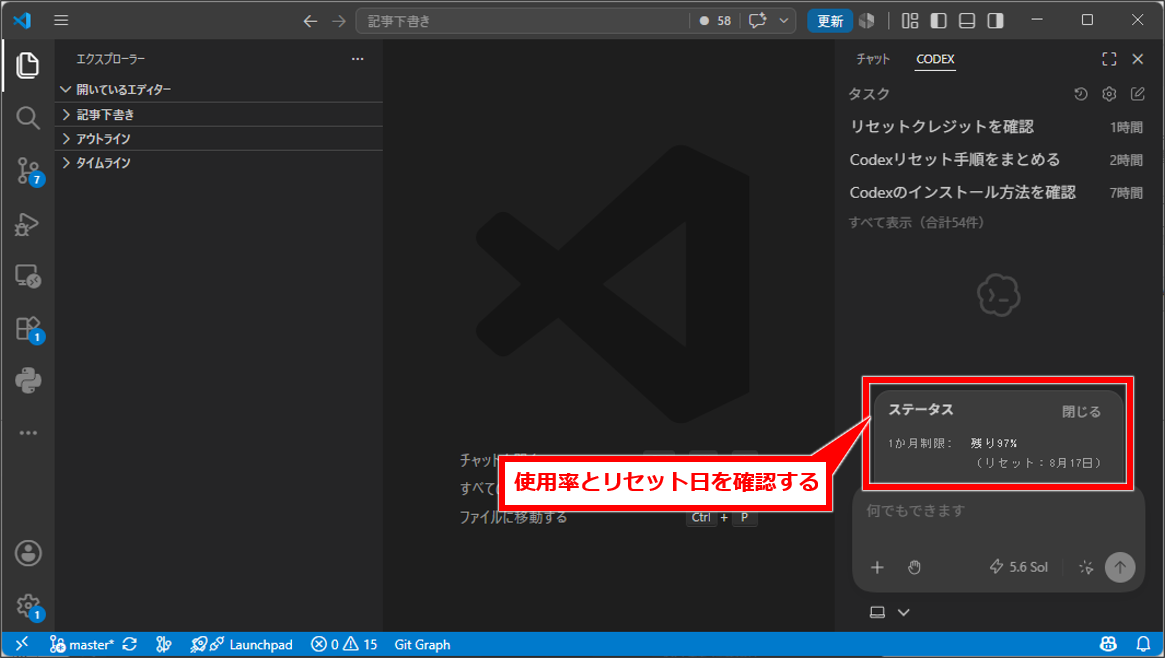Close the Codex side panel

point(1138,59)
